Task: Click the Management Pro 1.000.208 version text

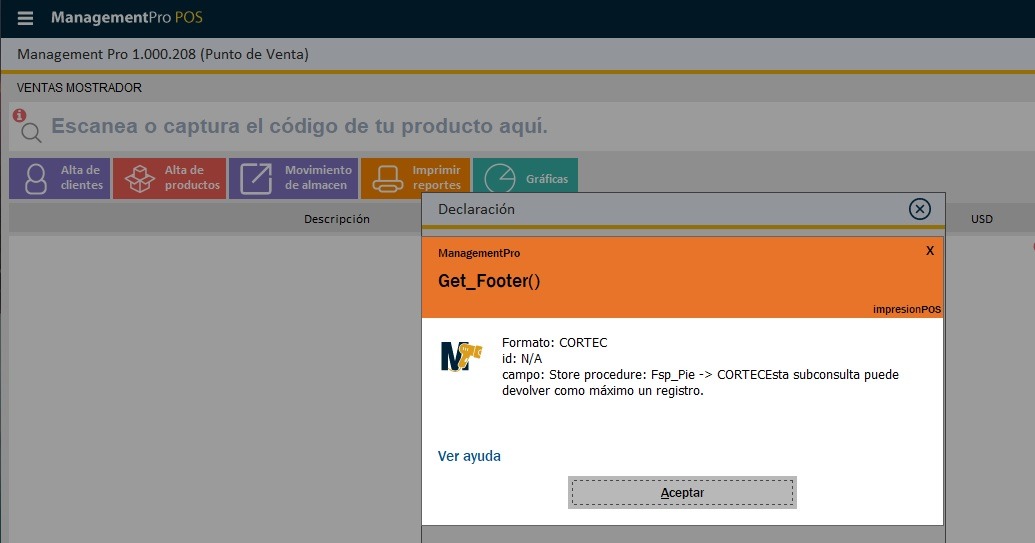Action: point(163,54)
